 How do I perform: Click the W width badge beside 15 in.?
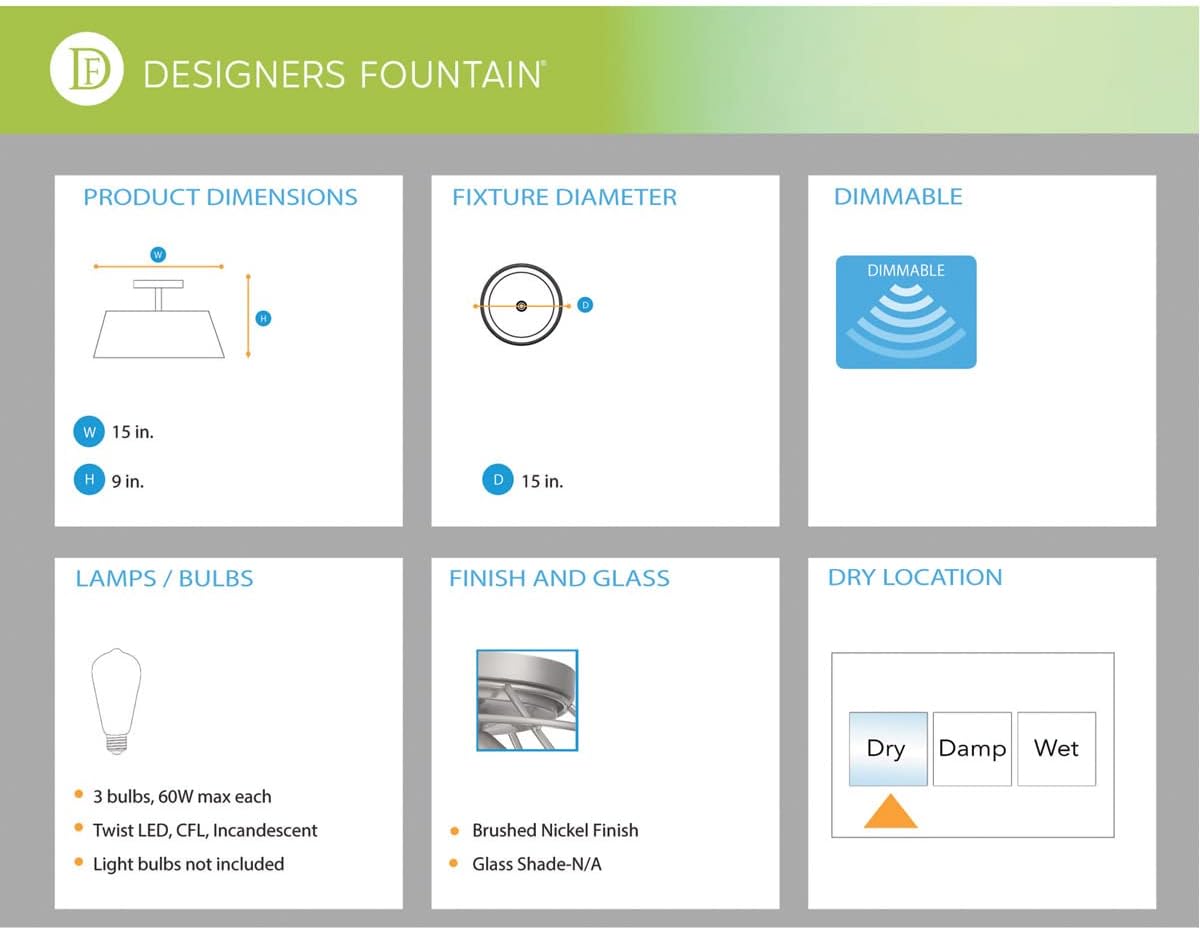pyautogui.click(x=89, y=432)
